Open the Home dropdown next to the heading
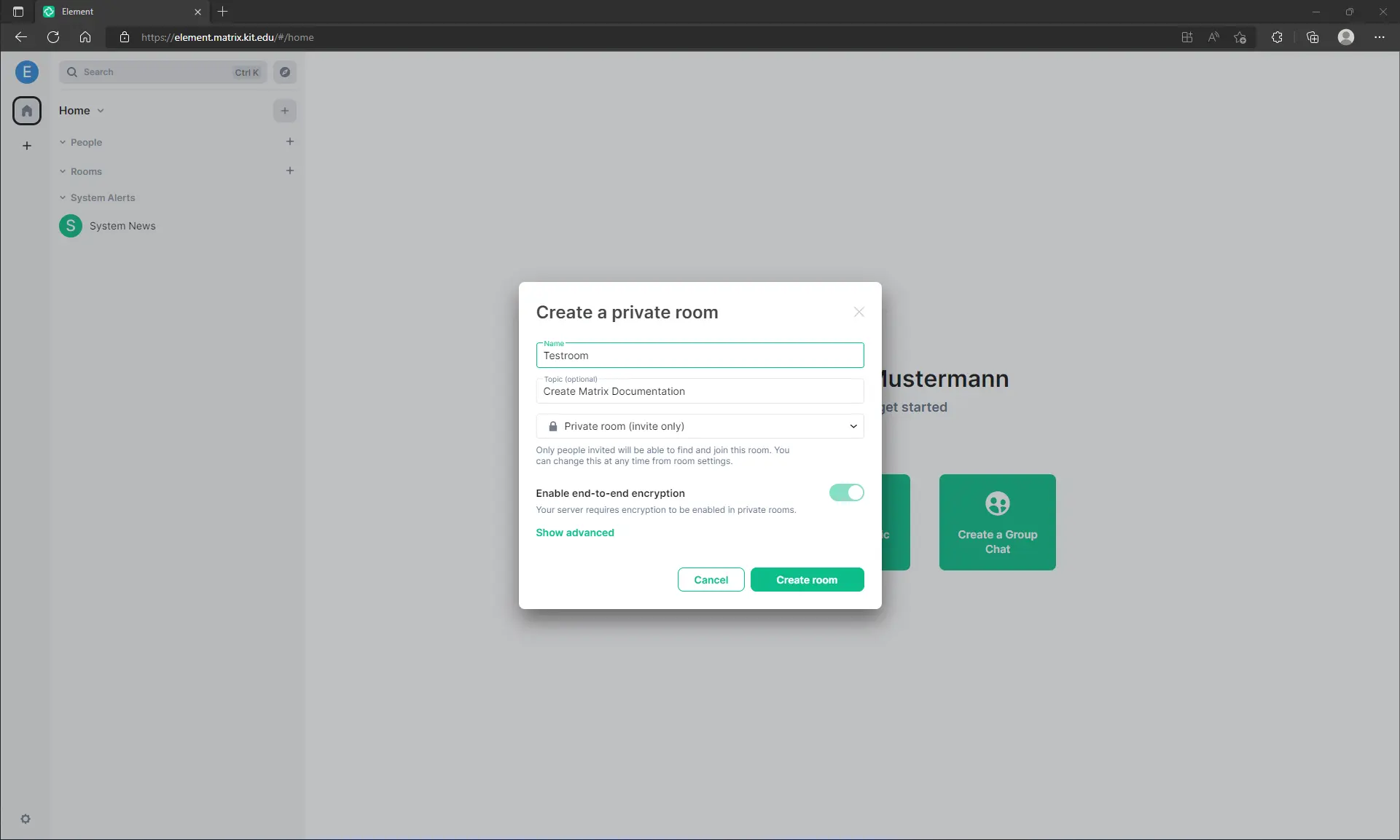This screenshot has width=1400, height=840. coord(100,111)
